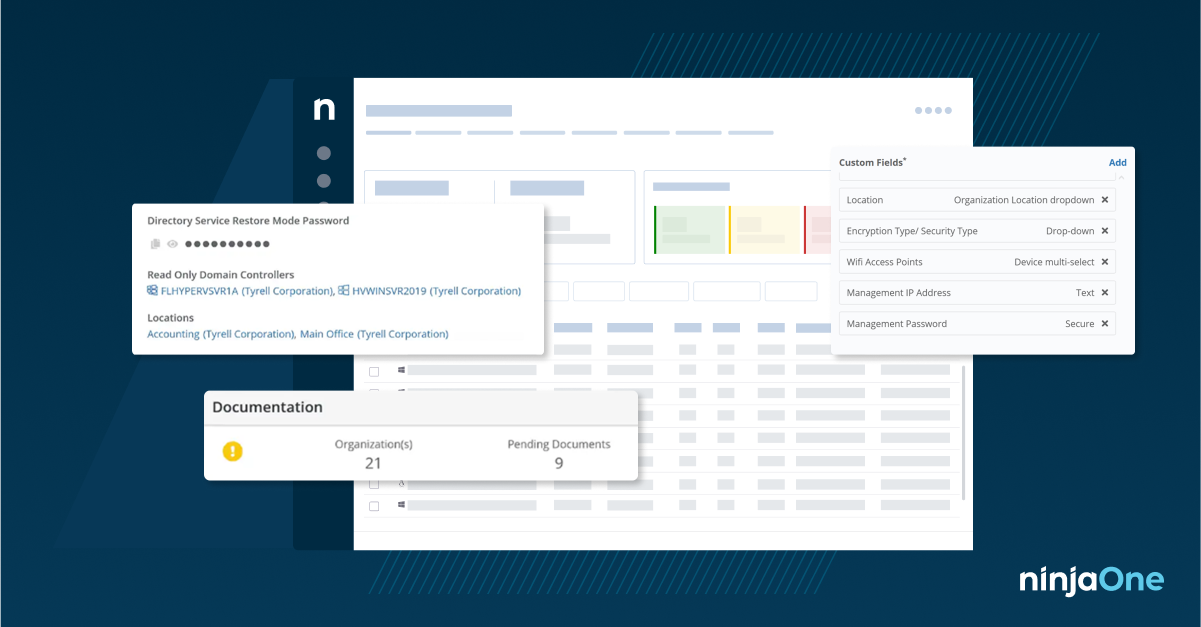The height and width of the screenshot is (627, 1201).
Task: Click the yellow warning icon in Documentation panel
Action: (232, 451)
